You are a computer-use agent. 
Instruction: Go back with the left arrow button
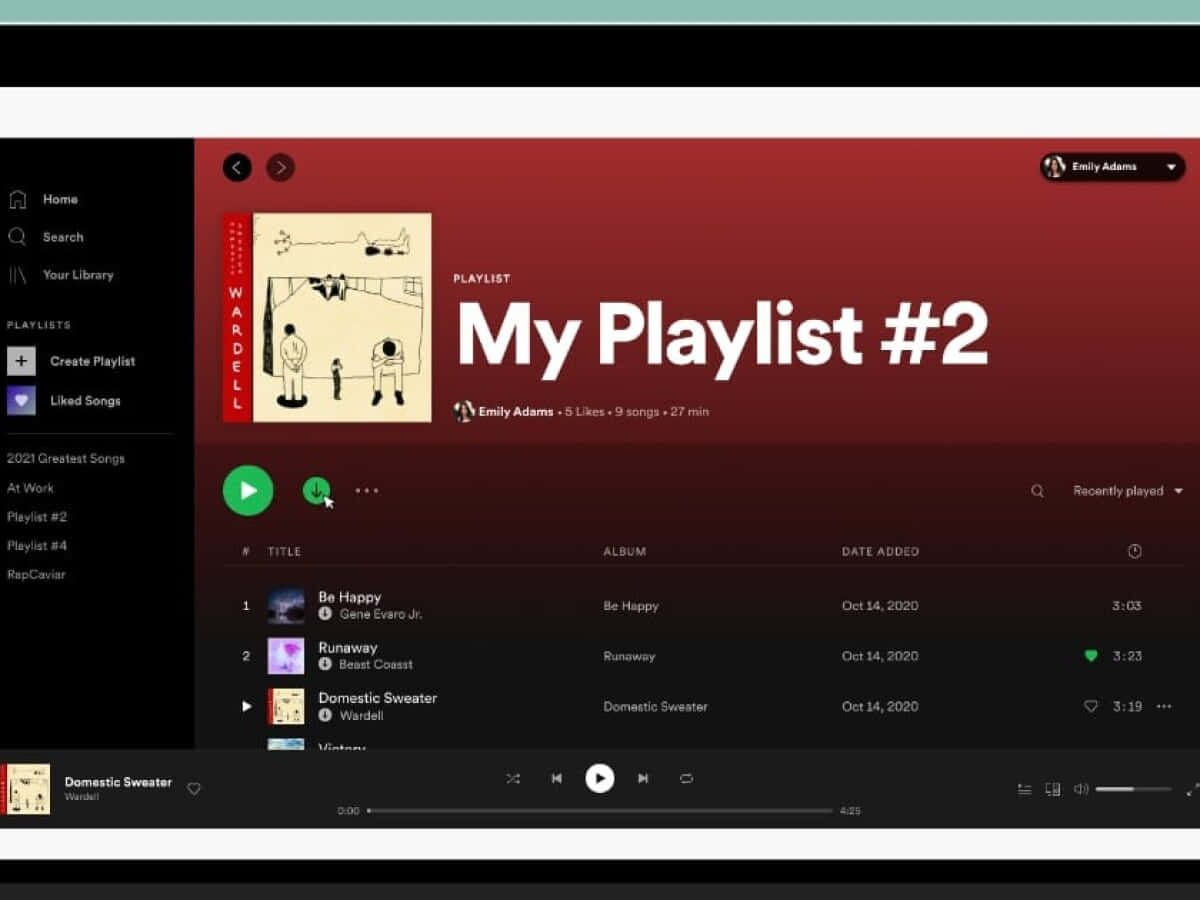(237, 168)
